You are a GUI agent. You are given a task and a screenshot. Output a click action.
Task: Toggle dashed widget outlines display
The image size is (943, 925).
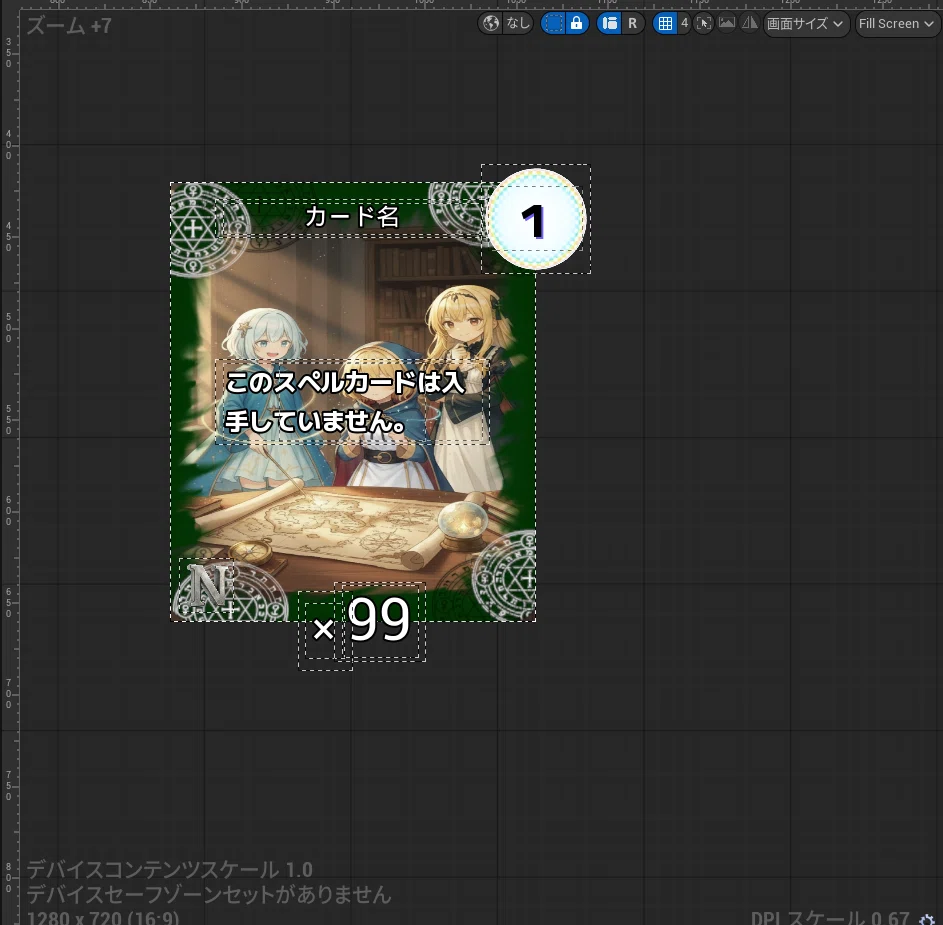[x=553, y=23]
